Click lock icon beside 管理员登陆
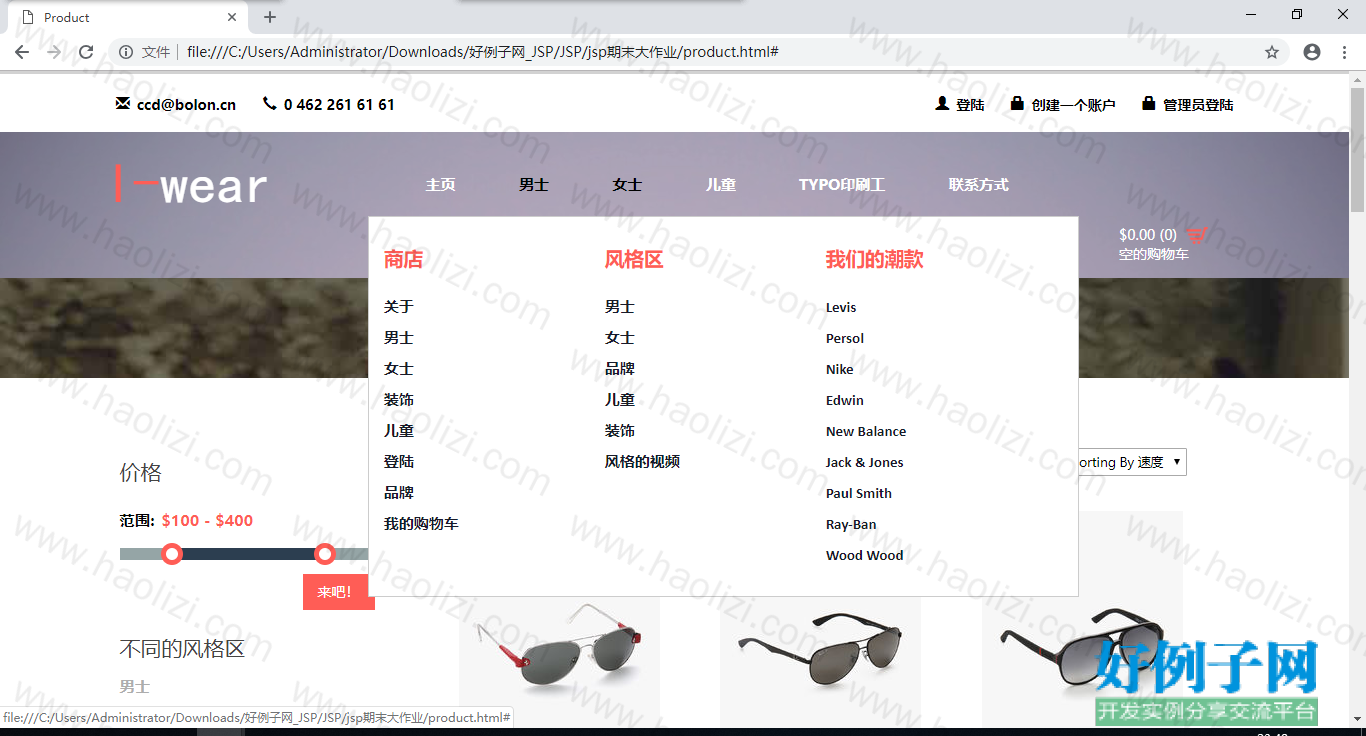 point(1148,103)
